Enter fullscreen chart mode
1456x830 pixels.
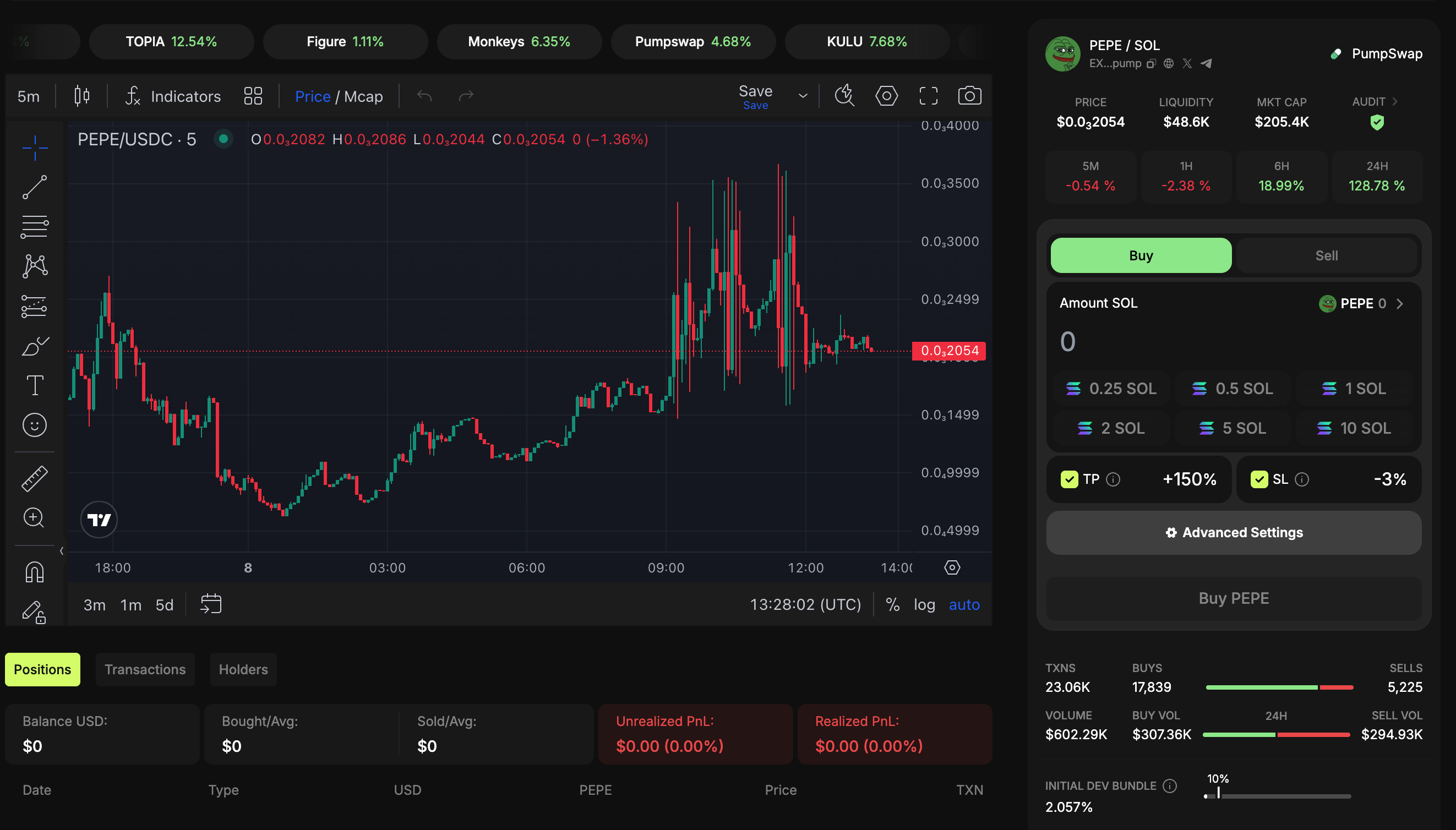928,96
